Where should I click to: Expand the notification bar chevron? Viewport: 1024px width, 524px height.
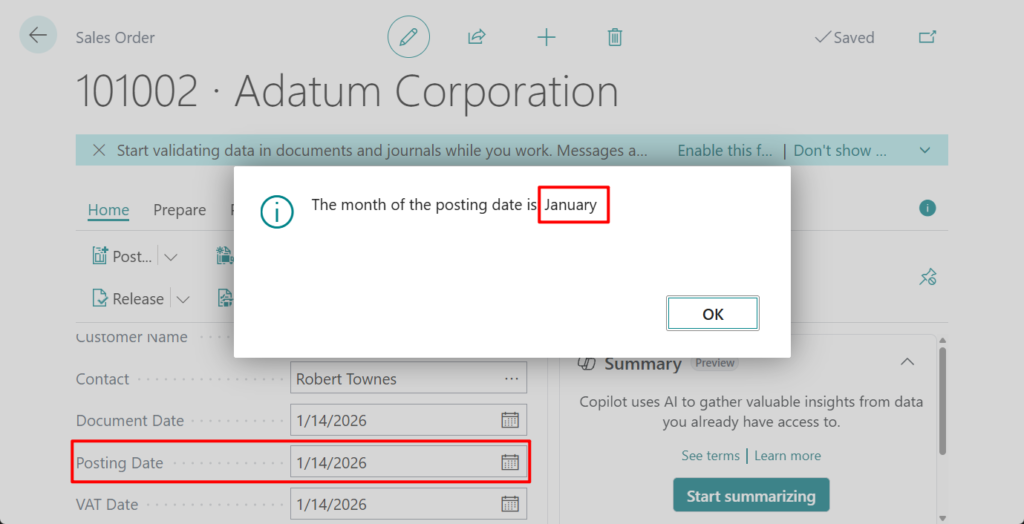pos(925,150)
